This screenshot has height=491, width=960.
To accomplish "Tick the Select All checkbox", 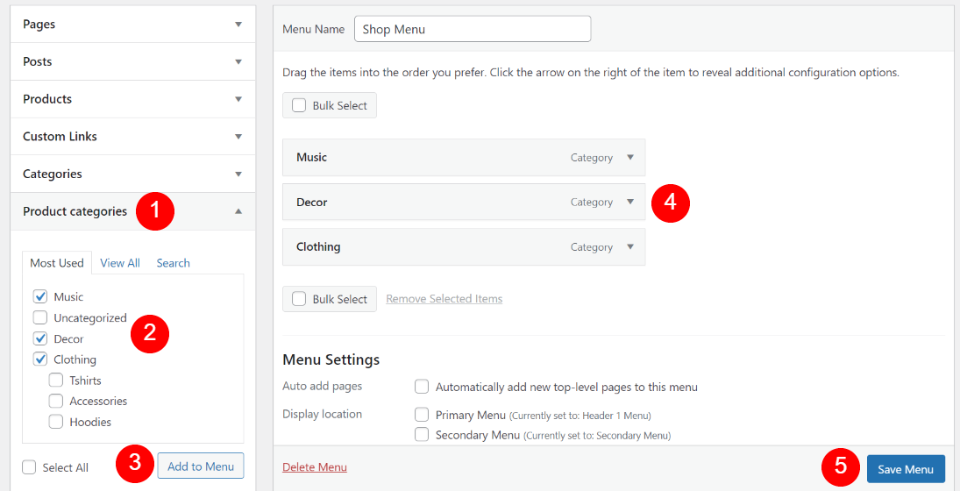I will pos(29,467).
